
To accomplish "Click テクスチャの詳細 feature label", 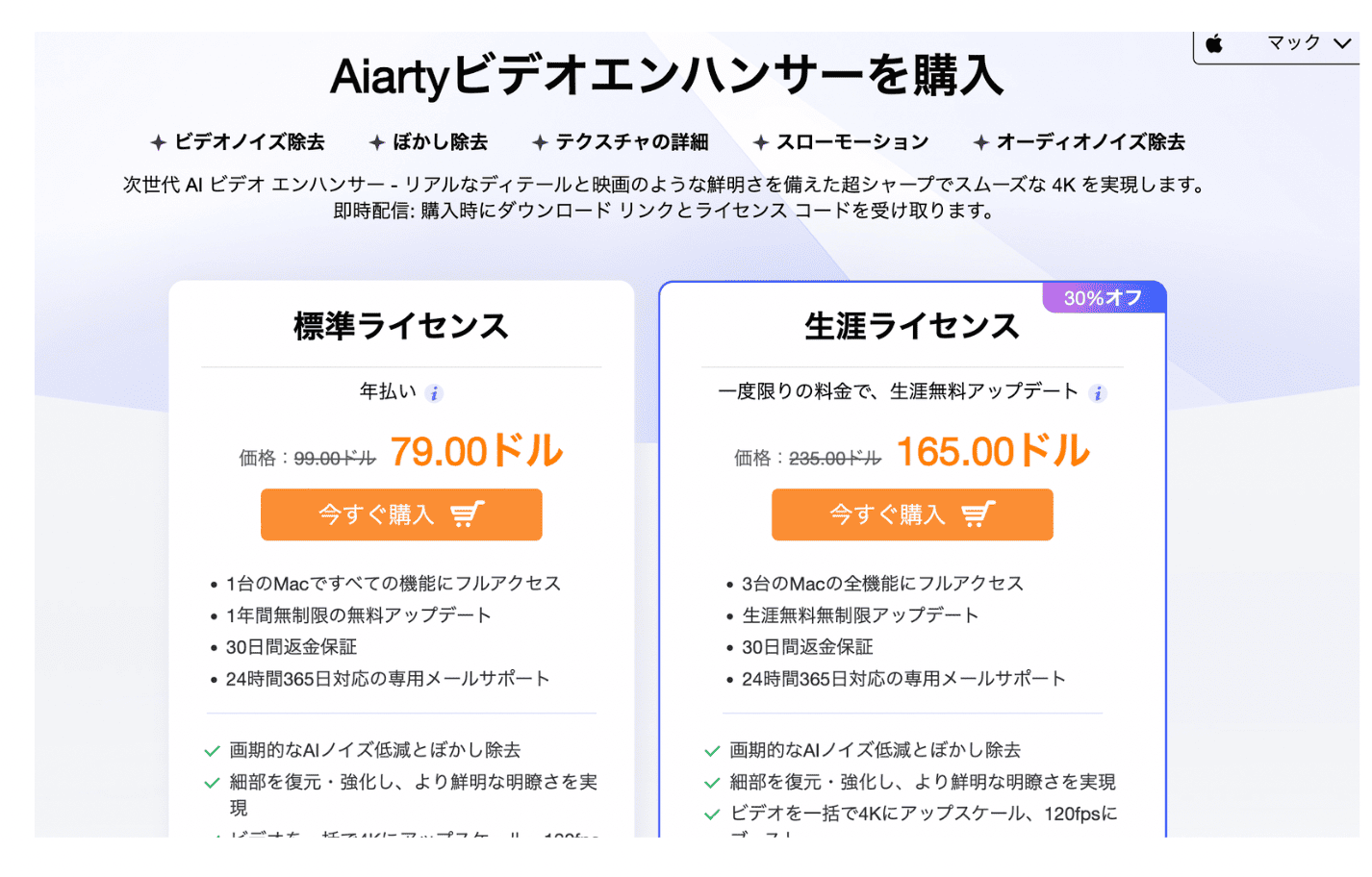I will [x=631, y=142].
